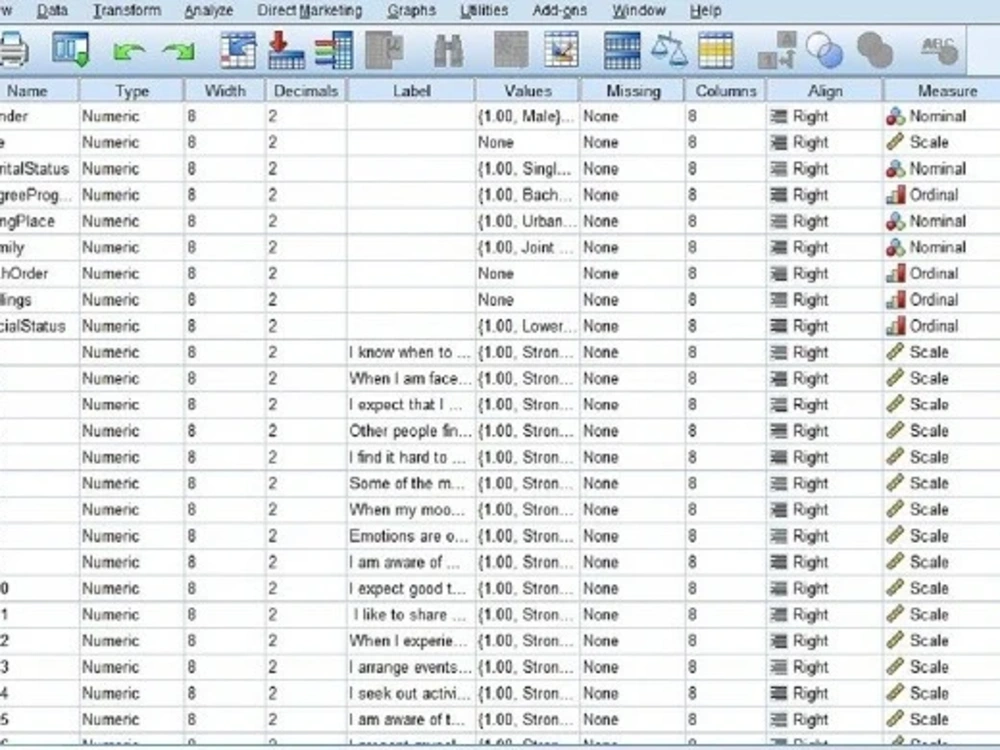Open the Graphs menu
Viewport: 1000px width, 750px height.
click(411, 11)
